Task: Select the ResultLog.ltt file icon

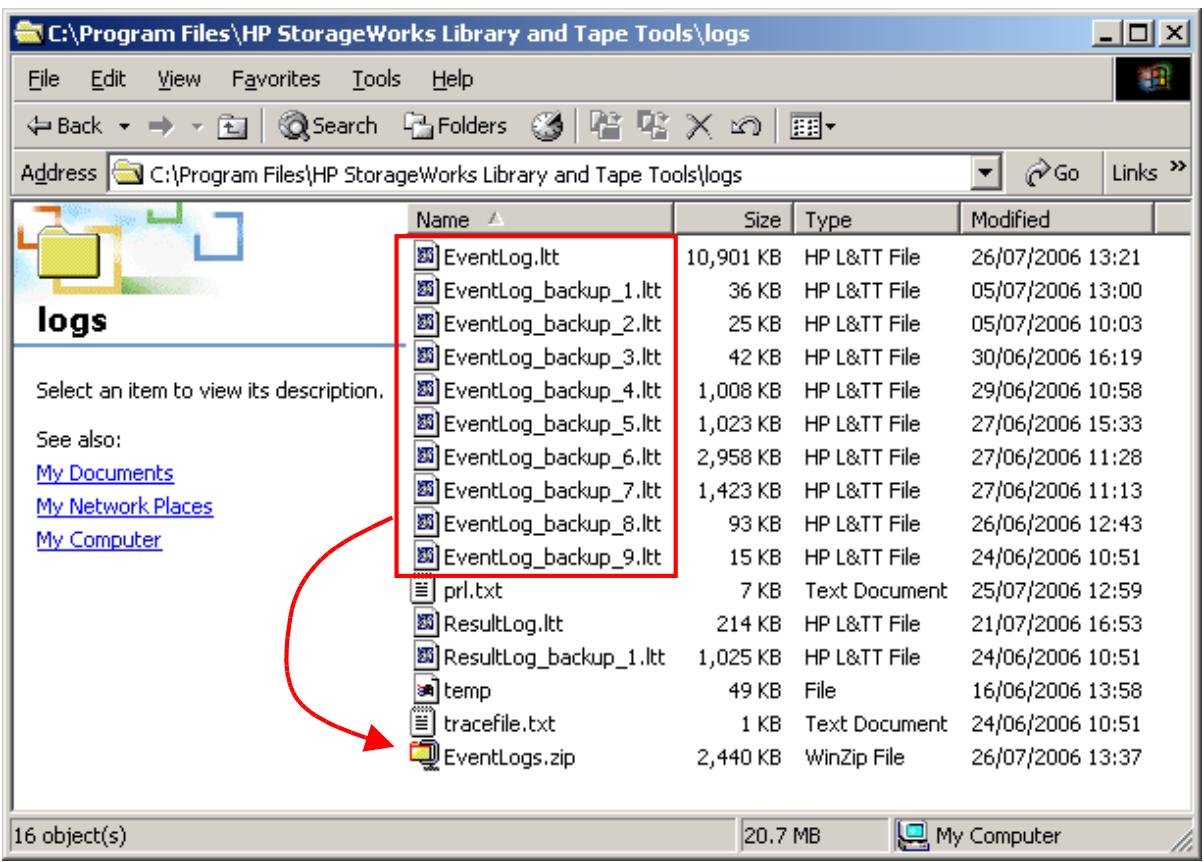Action: 424,625
